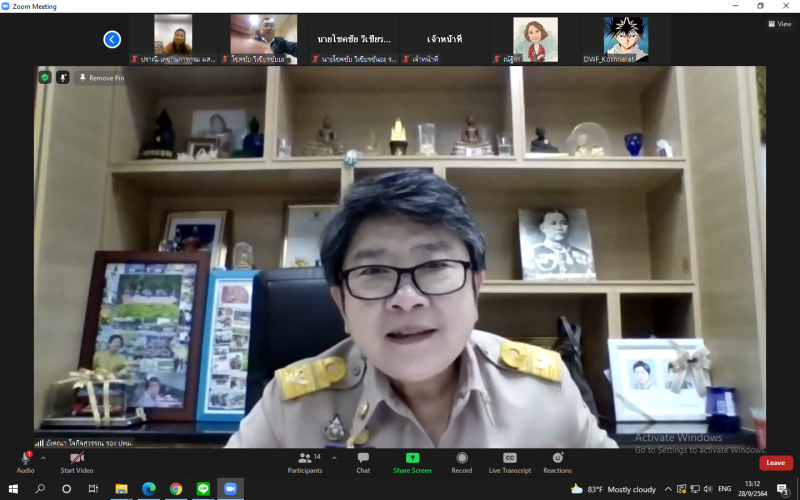800x500 pixels.
Task: Start sharing with Share Screen
Action: click(412, 462)
